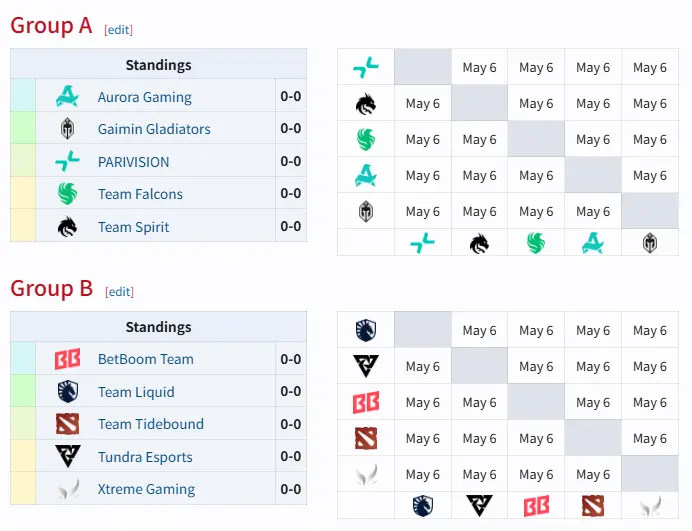Click the Aurora Gaming logo in standings
The width and height of the screenshot is (692, 531).
pos(68,97)
